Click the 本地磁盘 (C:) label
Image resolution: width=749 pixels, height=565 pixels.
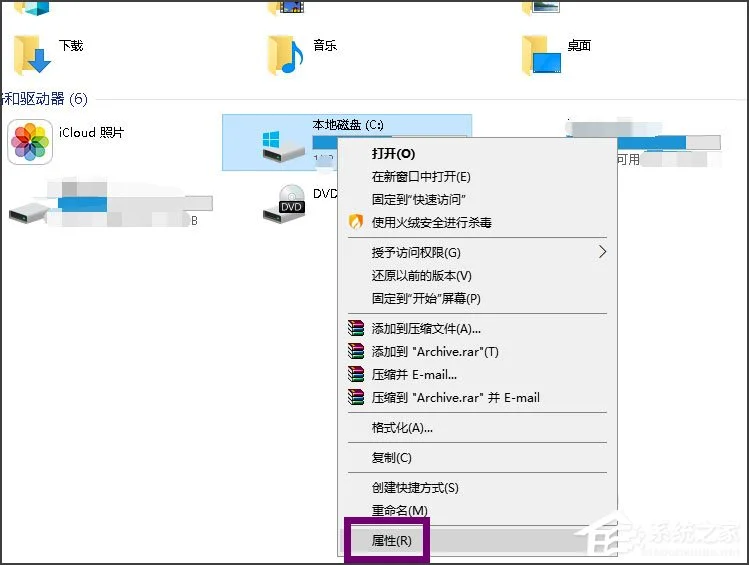[x=348, y=125]
